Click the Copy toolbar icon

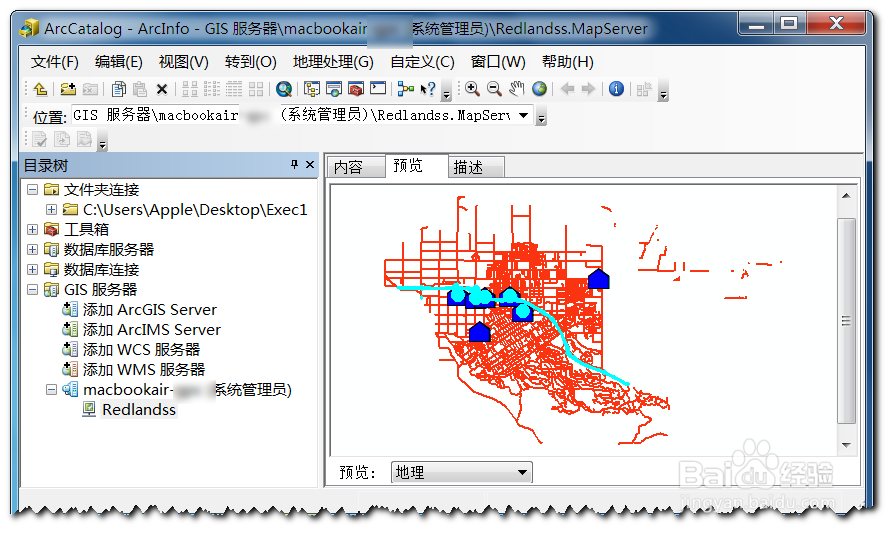(x=119, y=89)
